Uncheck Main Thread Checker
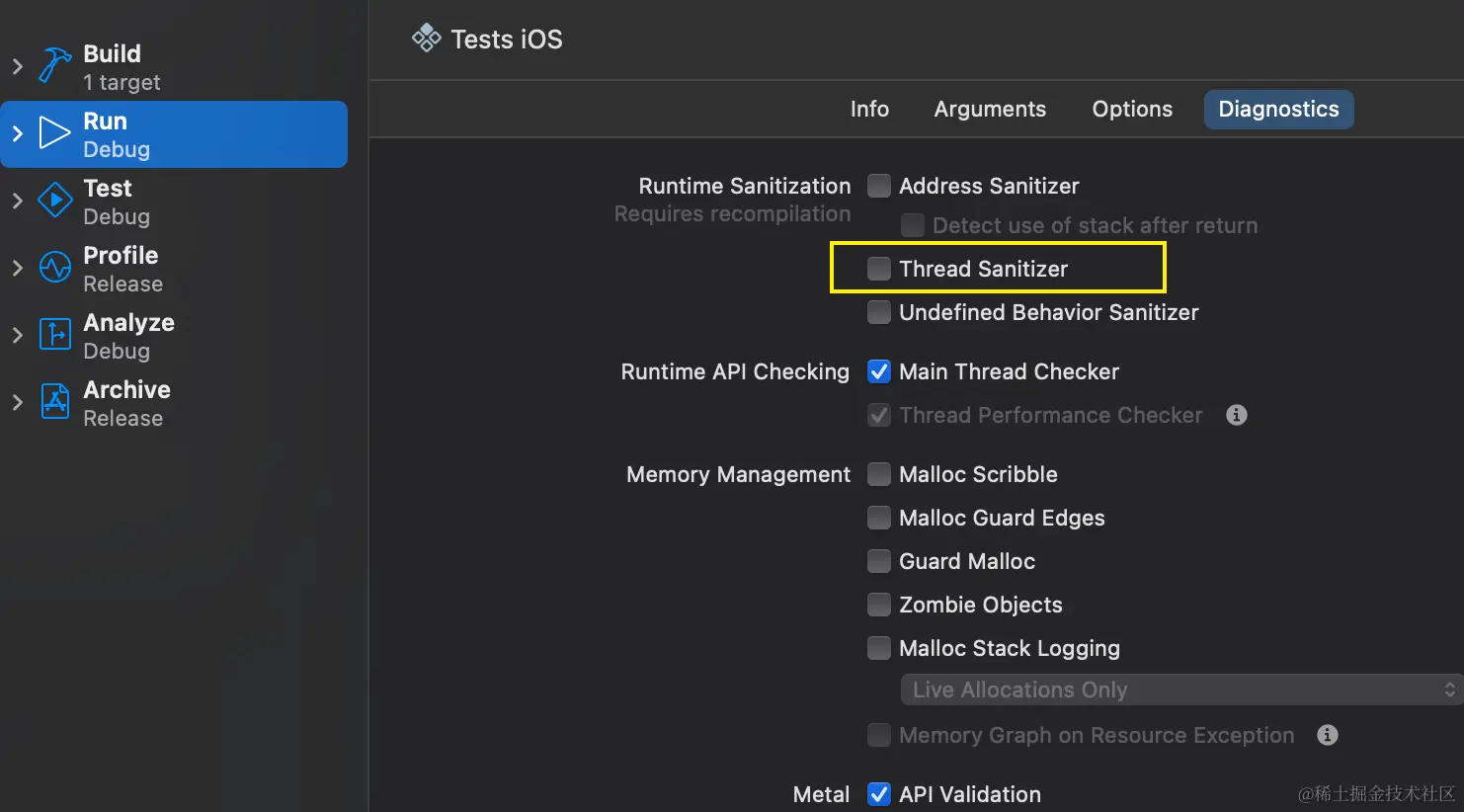Image resolution: width=1464 pixels, height=812 pixels. click(x=878, y=371)
